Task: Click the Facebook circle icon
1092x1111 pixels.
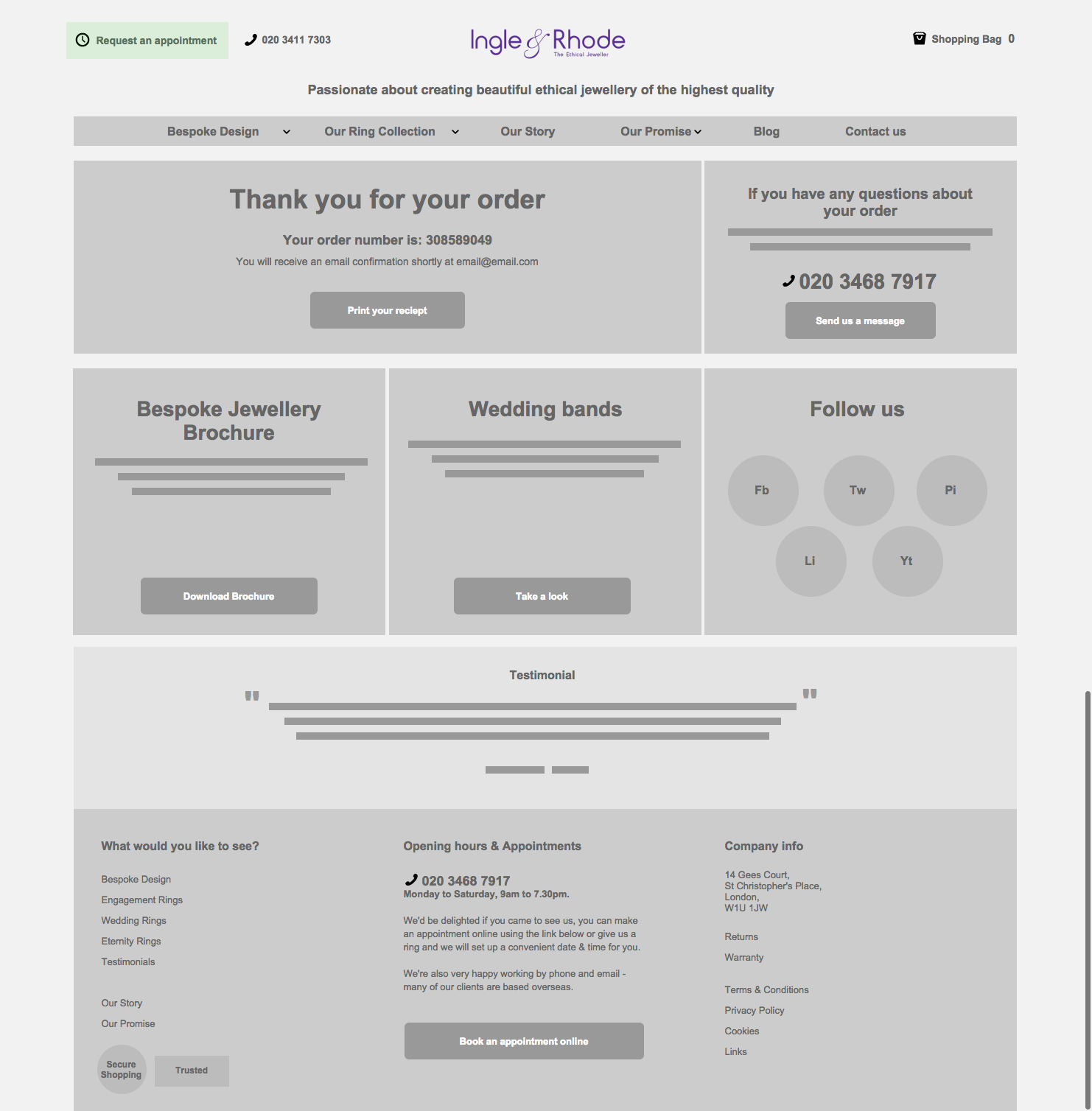Action: tap(763, 491)
